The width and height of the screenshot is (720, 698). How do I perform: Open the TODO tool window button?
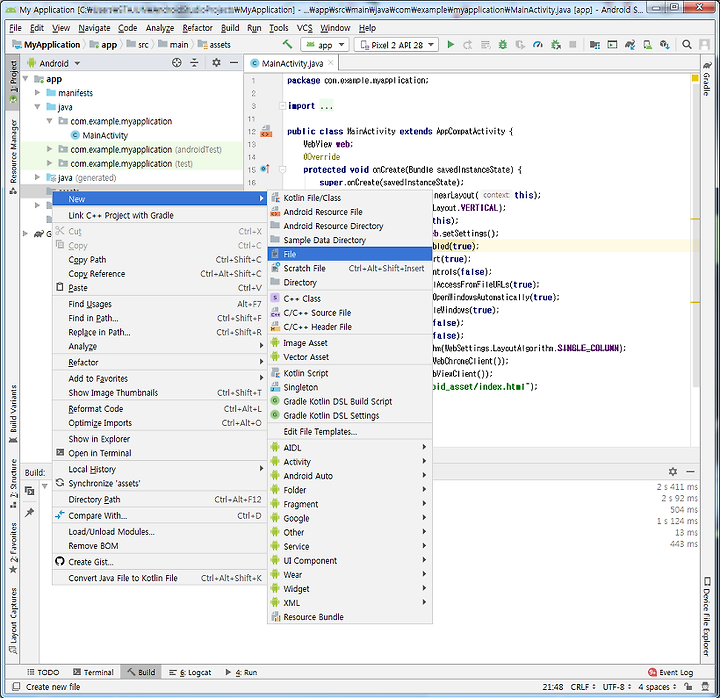tap(43, 672)
